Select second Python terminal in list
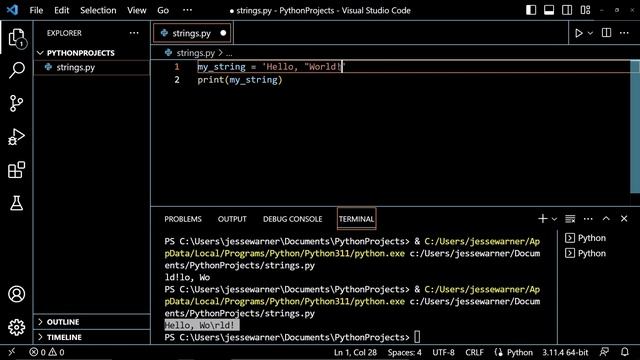640x360 pixels. tap(586, 253)
